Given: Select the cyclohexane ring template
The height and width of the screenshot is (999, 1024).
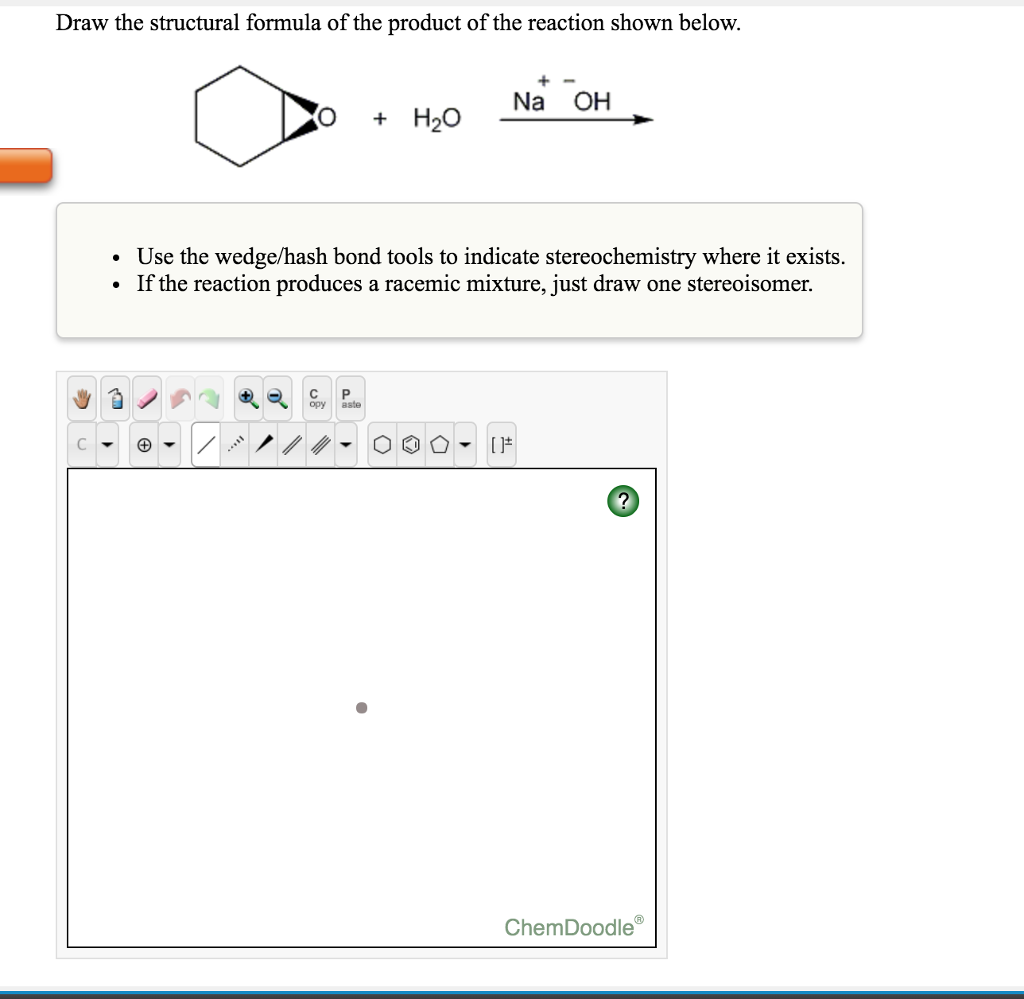Looking at the screenshot, I should [x=382, y=442].
